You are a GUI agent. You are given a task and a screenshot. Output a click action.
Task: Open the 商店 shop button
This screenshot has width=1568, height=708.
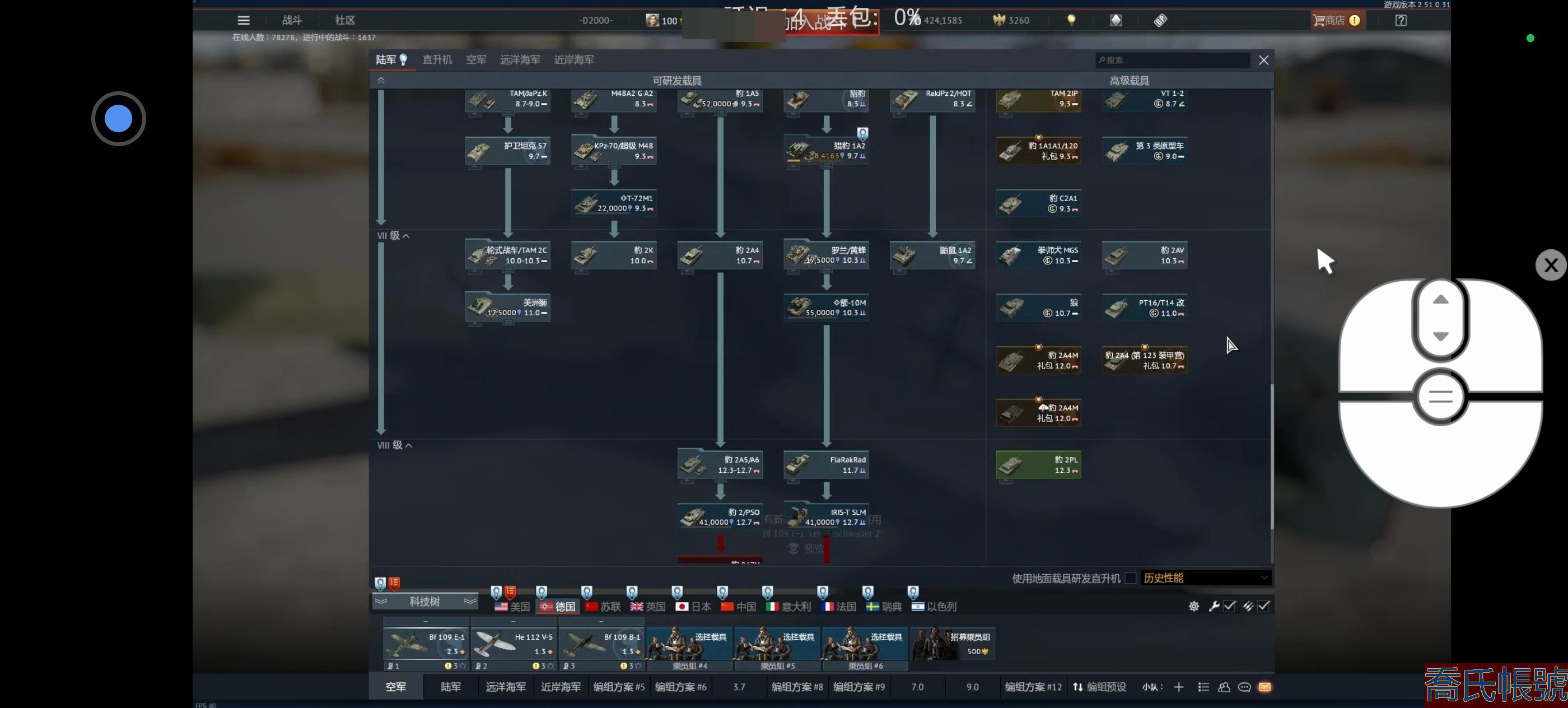coord(1336,20)
